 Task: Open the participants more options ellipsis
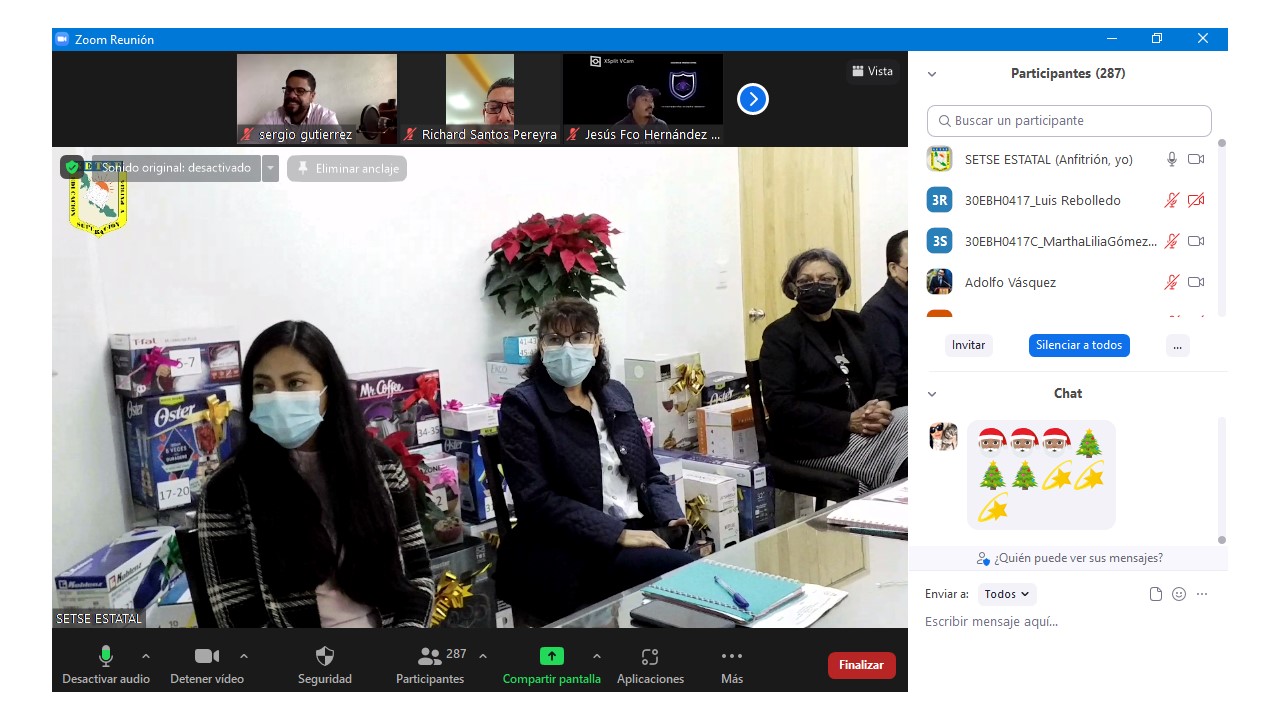click(x=1177, y=345)
